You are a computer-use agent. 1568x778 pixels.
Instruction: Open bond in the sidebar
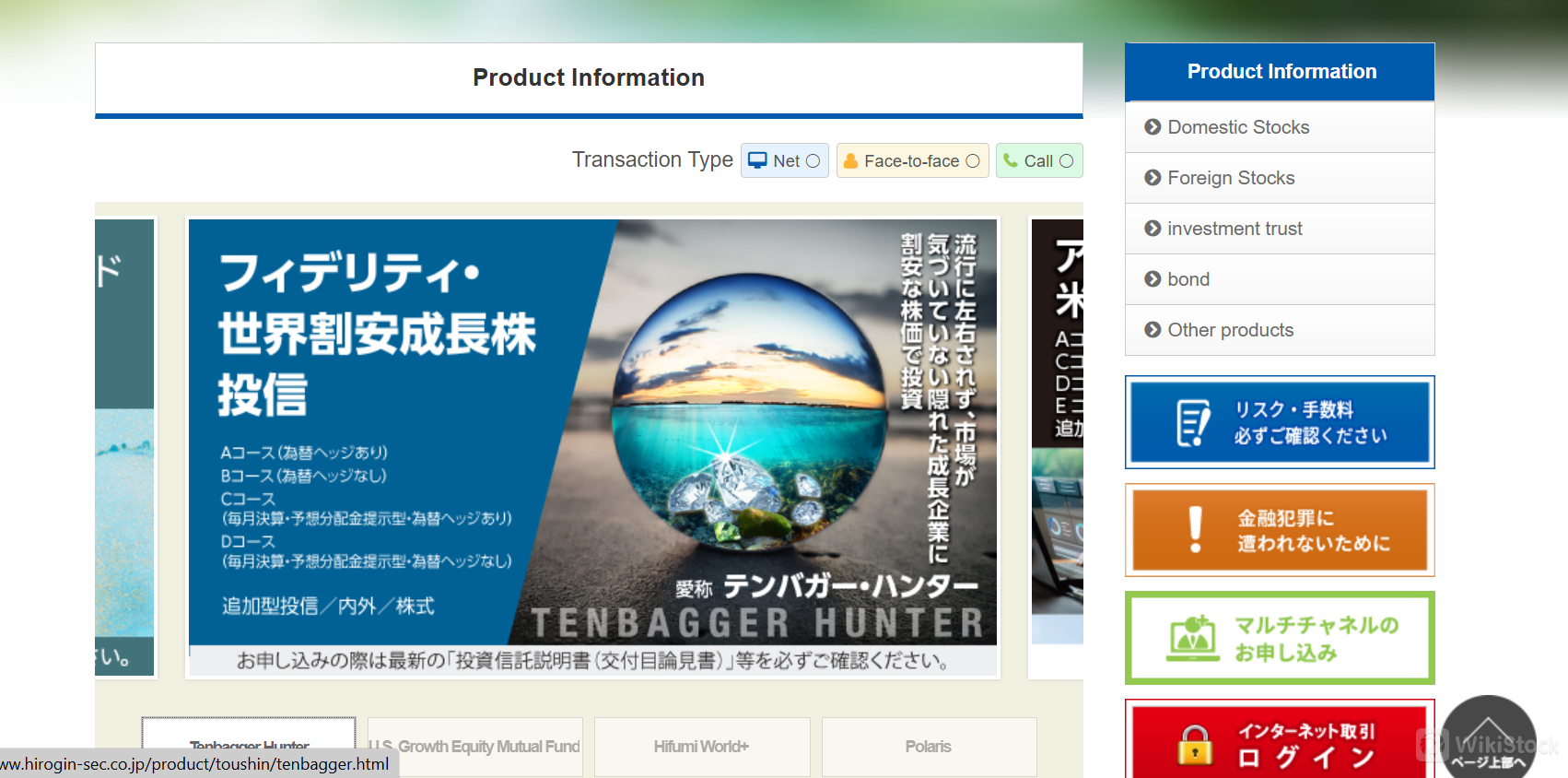[x=1280, y=279]
